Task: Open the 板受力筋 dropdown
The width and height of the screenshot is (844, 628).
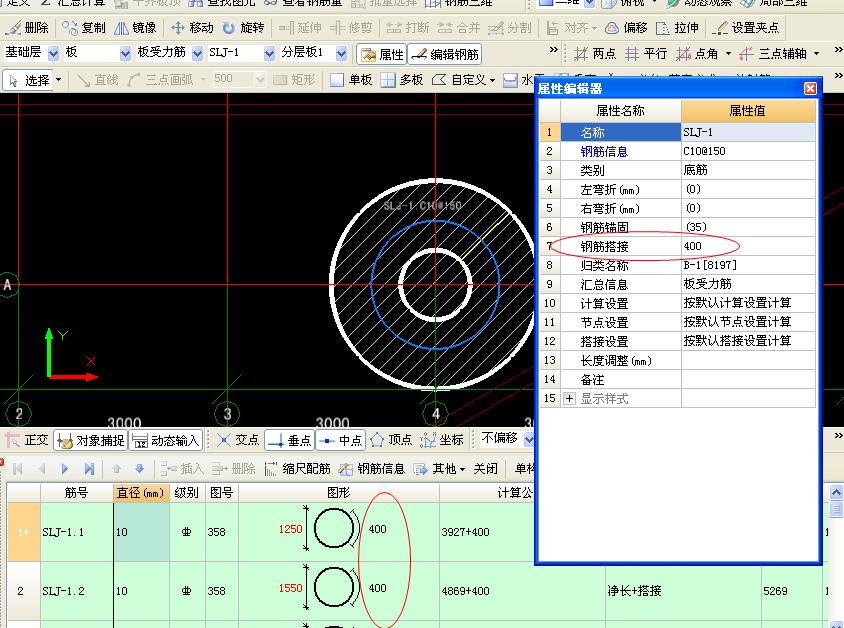Action: coord(198,53)
